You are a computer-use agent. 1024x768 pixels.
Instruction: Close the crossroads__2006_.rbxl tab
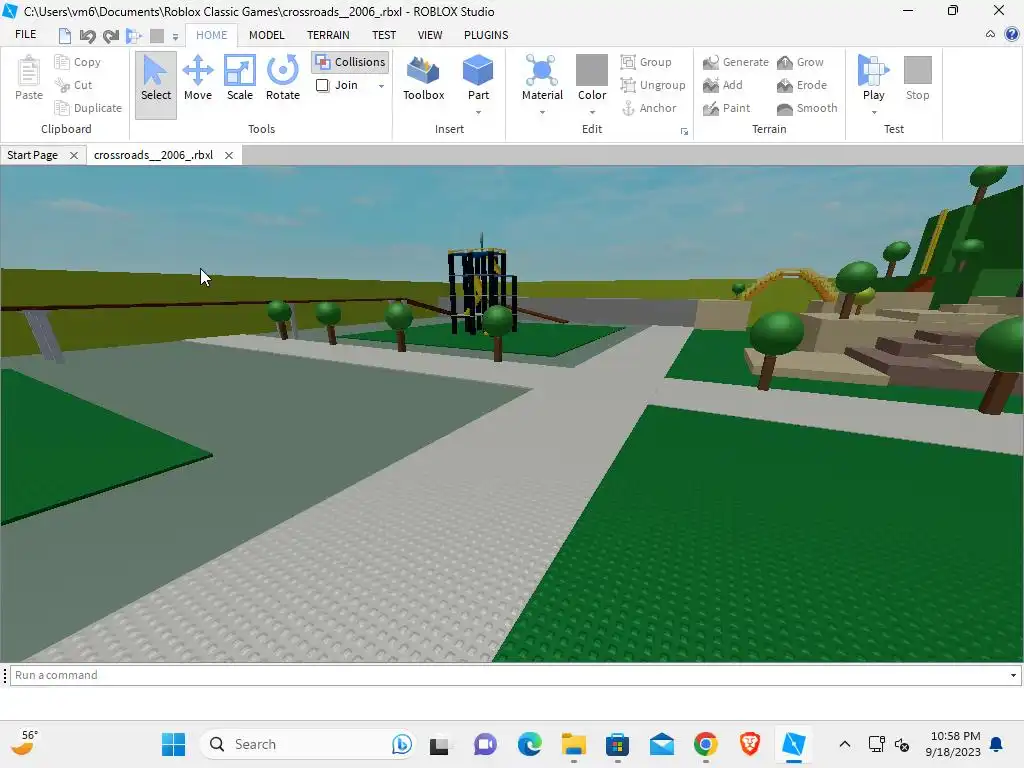click(229, 155)
